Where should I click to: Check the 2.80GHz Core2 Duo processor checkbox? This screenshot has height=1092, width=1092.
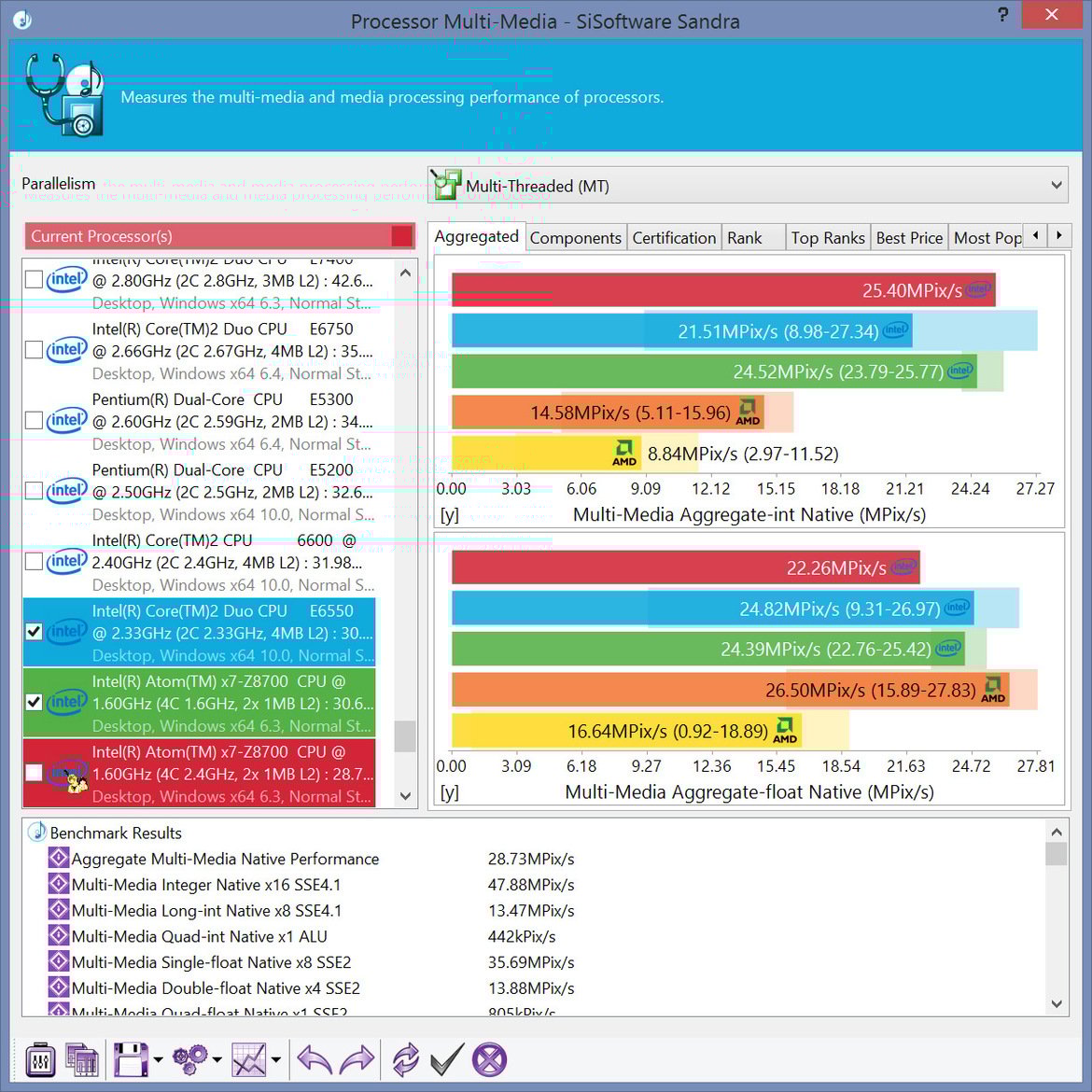coord(34,279)
